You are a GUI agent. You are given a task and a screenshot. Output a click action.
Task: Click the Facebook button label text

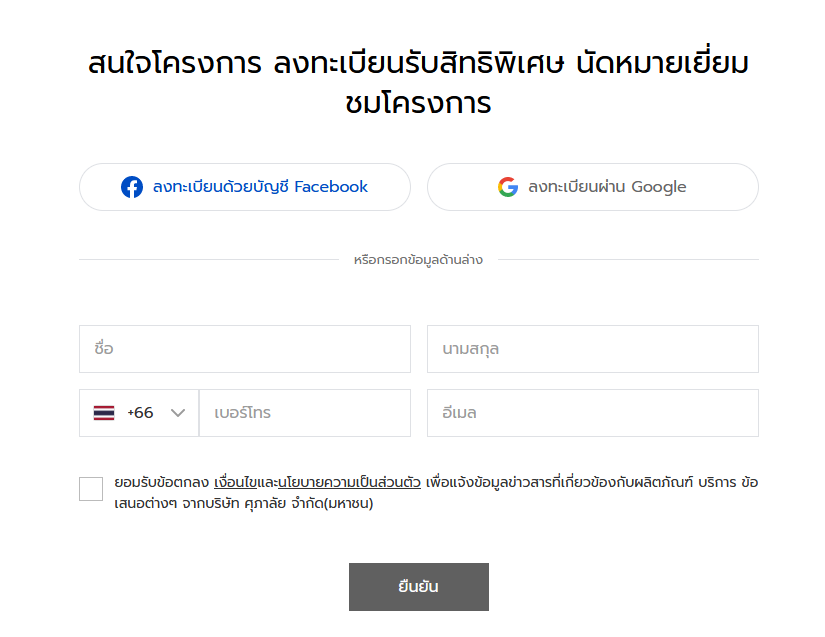pyautogui.click(x=260, y=187)
